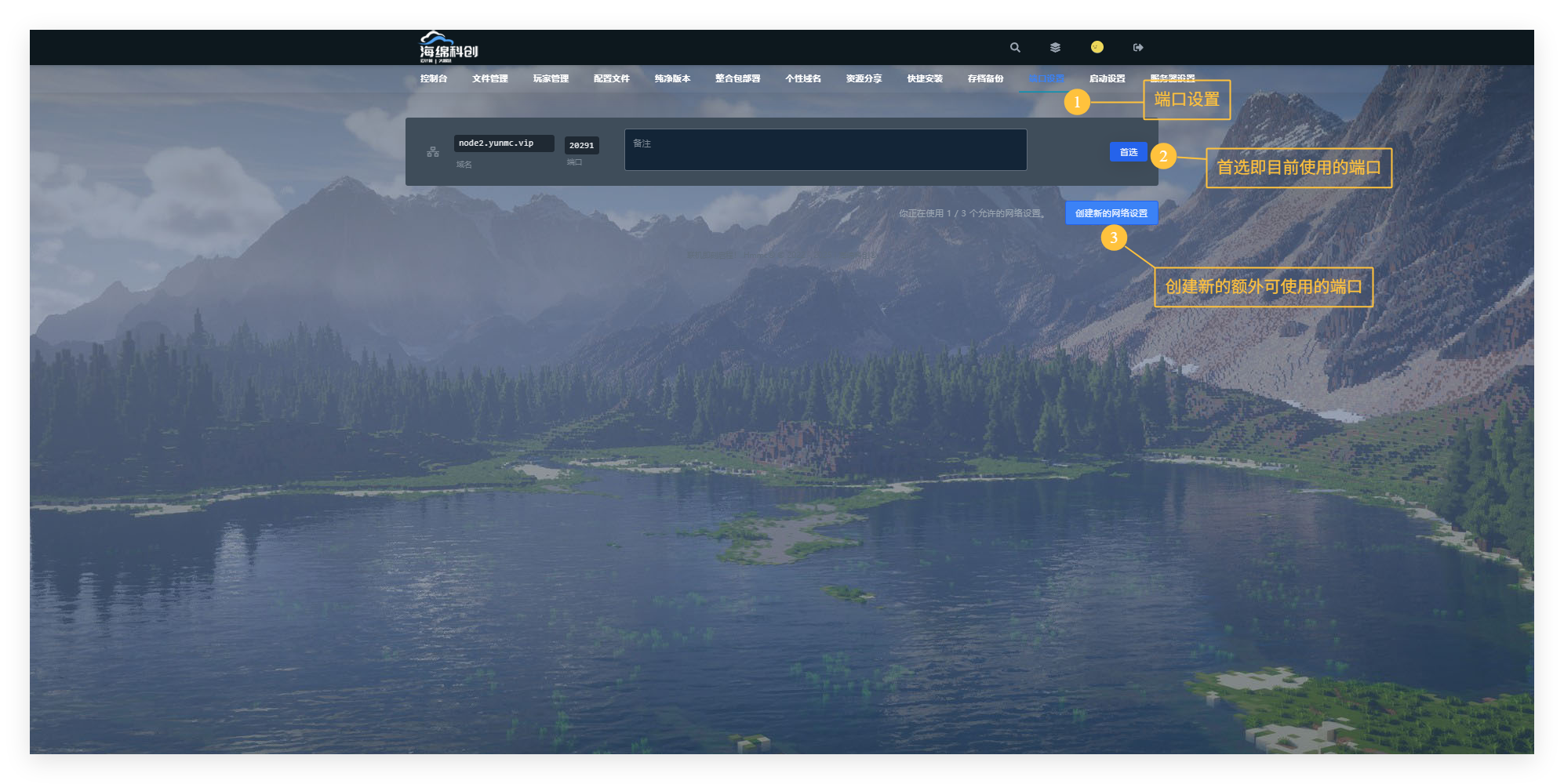Open the 控制台 tab

pyautogui.click(x=433, y=78)
